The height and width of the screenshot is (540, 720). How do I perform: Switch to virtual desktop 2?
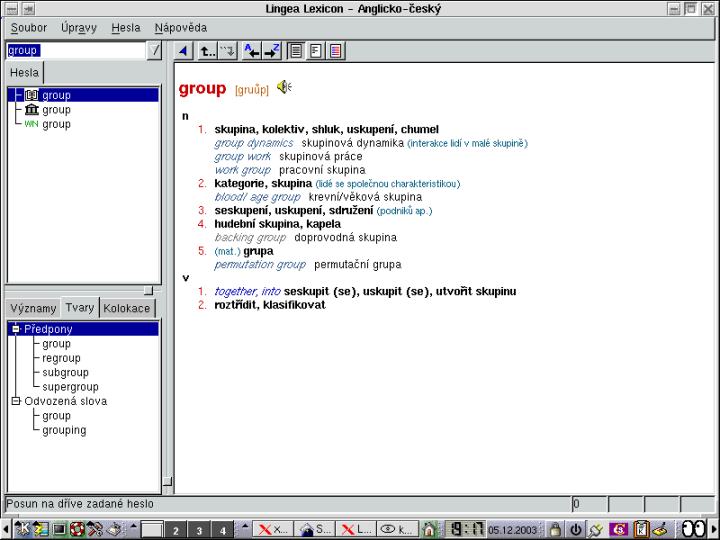pos(175,530)
